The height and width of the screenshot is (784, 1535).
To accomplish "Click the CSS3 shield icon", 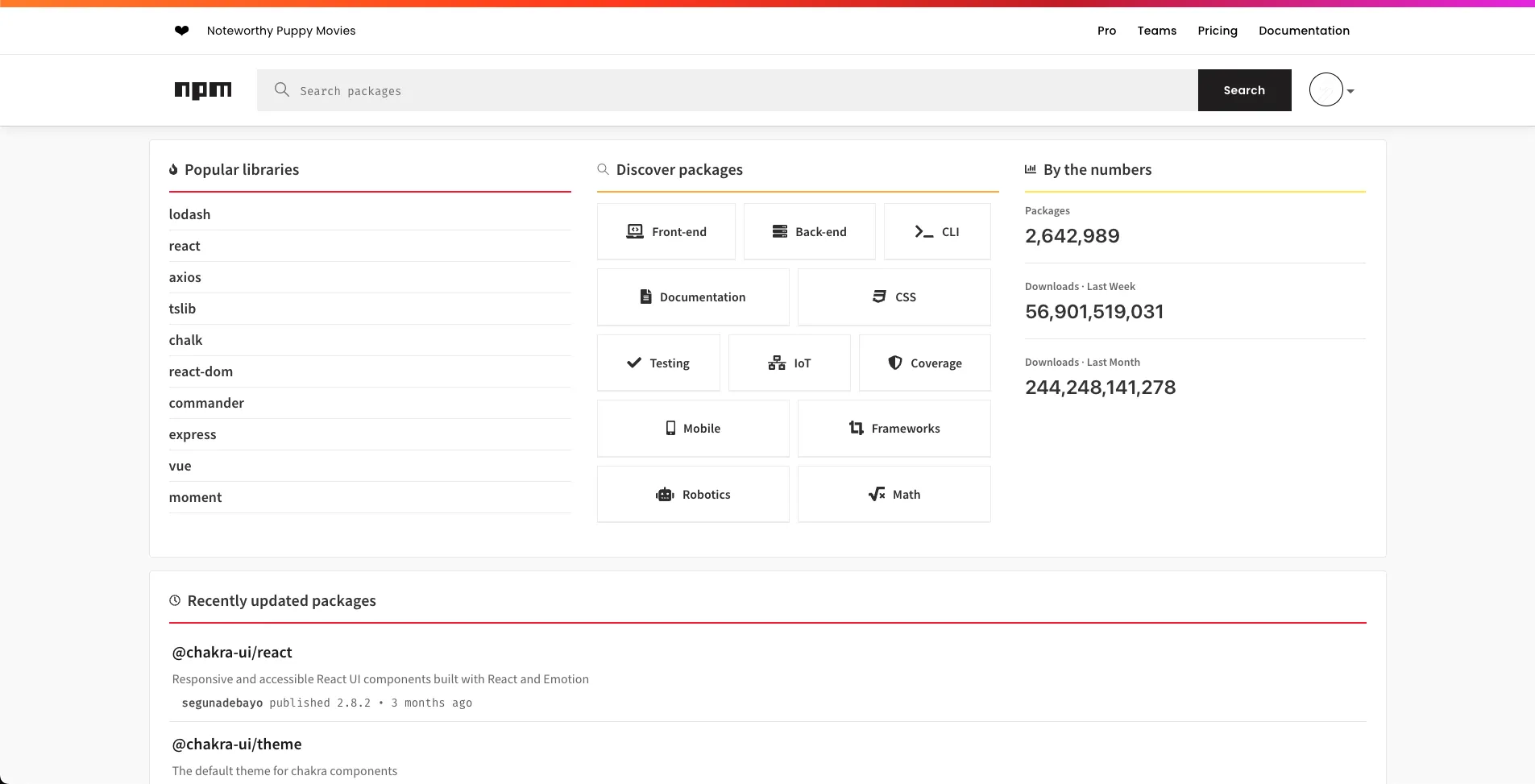I will pos(879,297).
